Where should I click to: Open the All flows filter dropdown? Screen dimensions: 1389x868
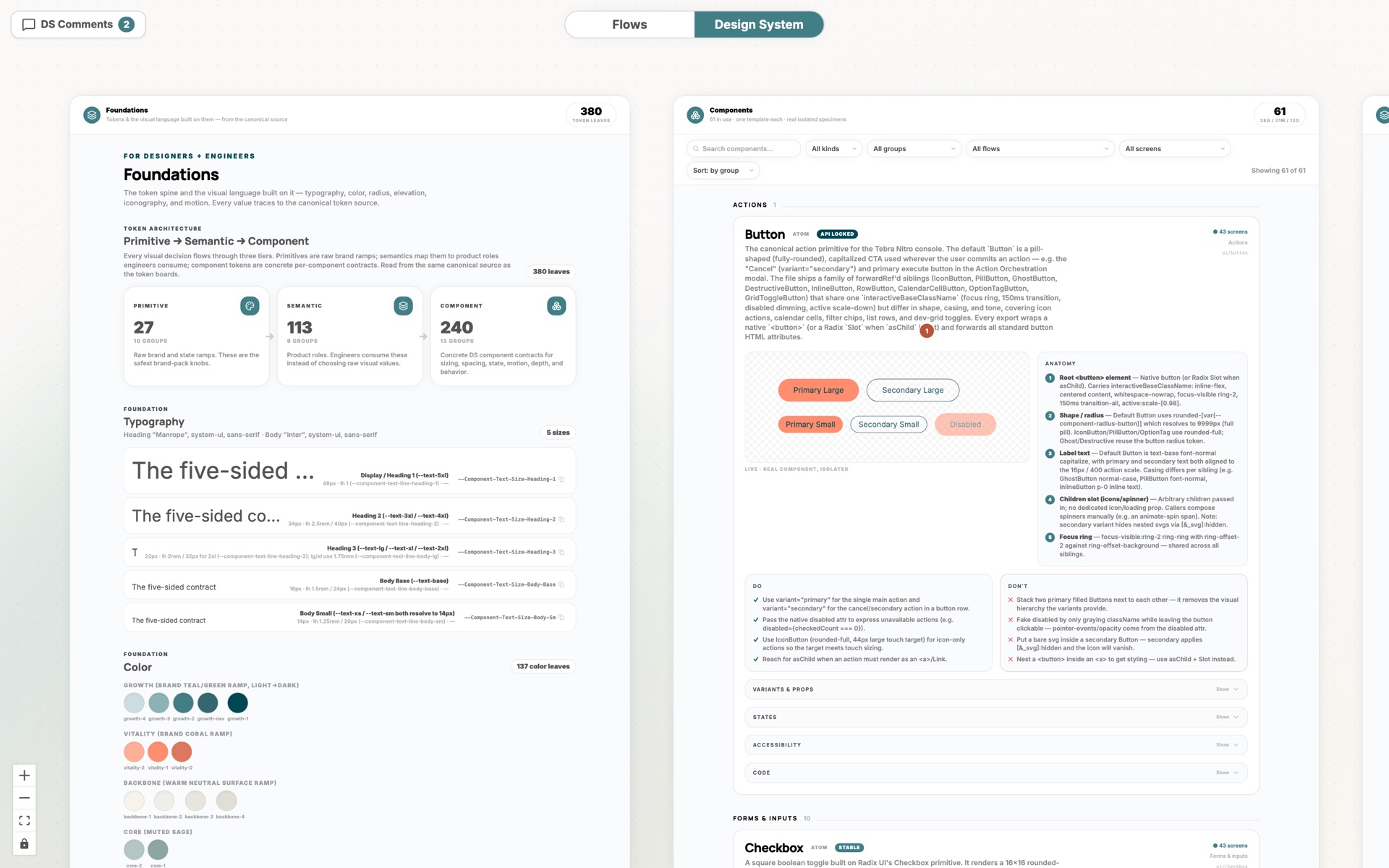tap(1040, 149)
